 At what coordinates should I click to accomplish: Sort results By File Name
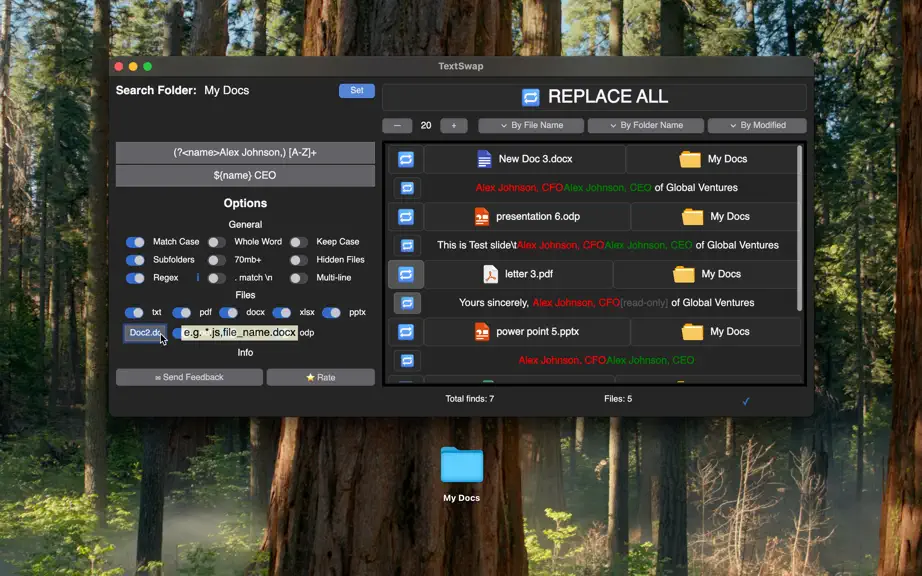pyautogui.click(x=531, y=125)
